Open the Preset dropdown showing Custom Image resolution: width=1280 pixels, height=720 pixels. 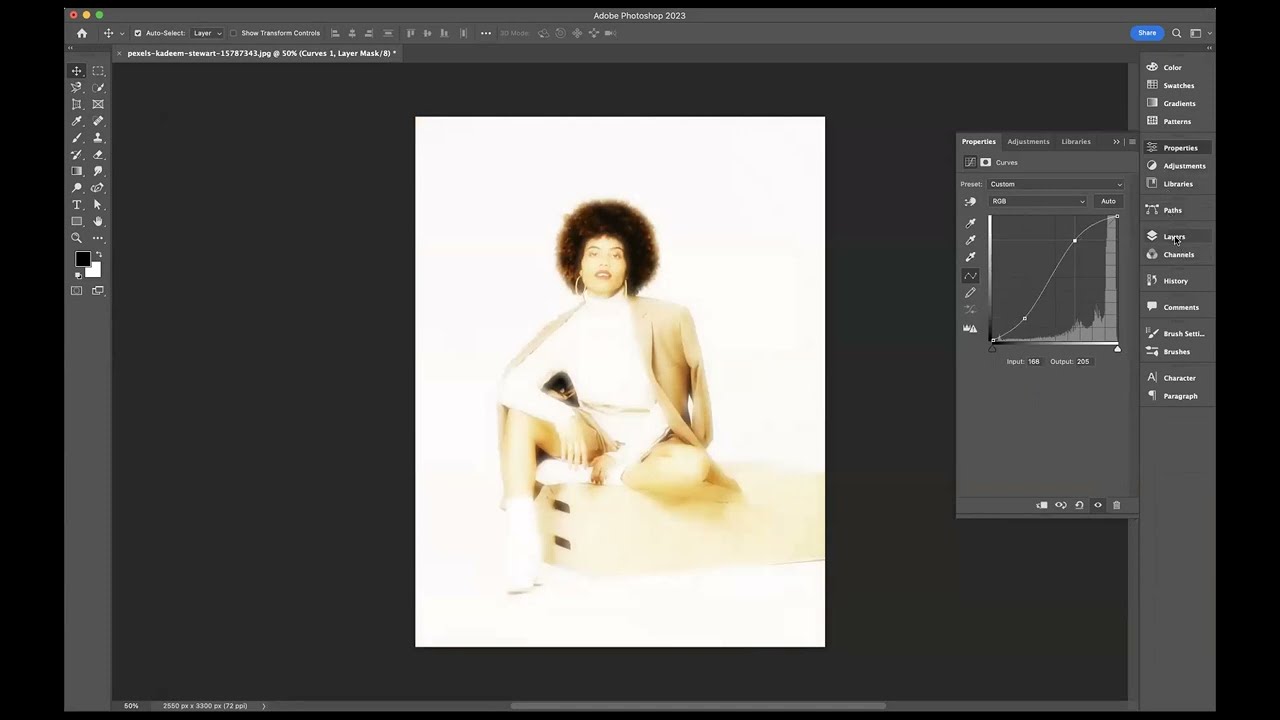pos(1056,184)
